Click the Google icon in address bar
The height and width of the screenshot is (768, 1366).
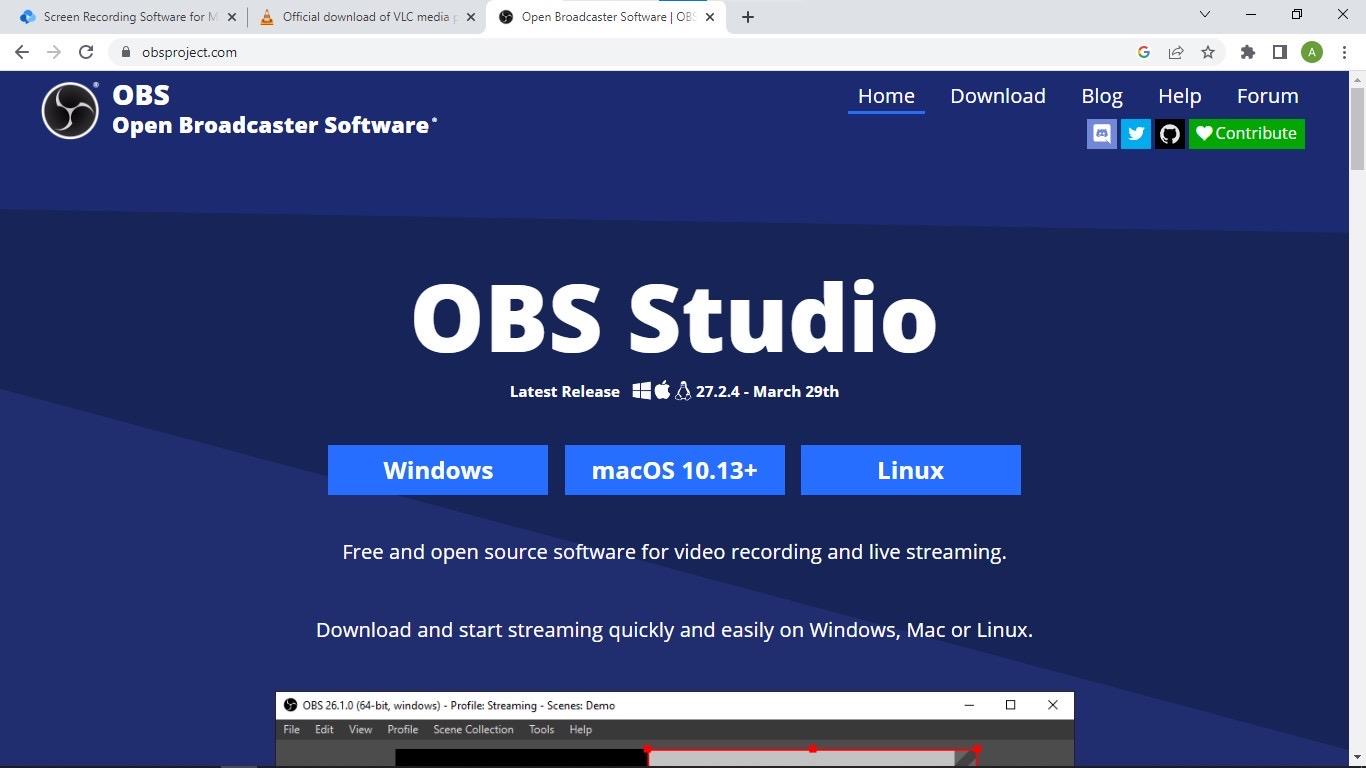(1144, 52)
